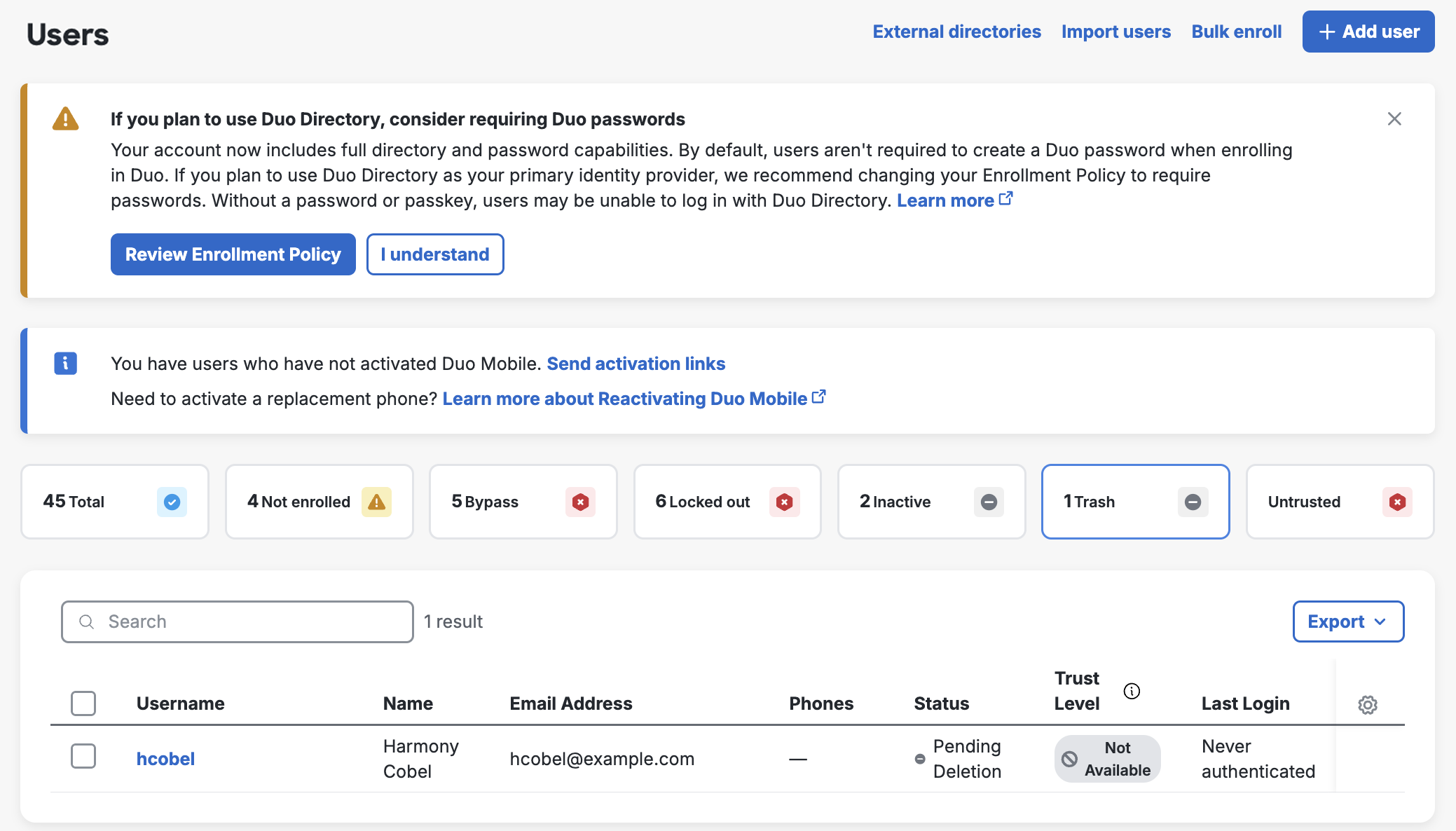Tick the checkbox for hcobel row
This screenshot has width=1456, height=831.
pos(83,756)
